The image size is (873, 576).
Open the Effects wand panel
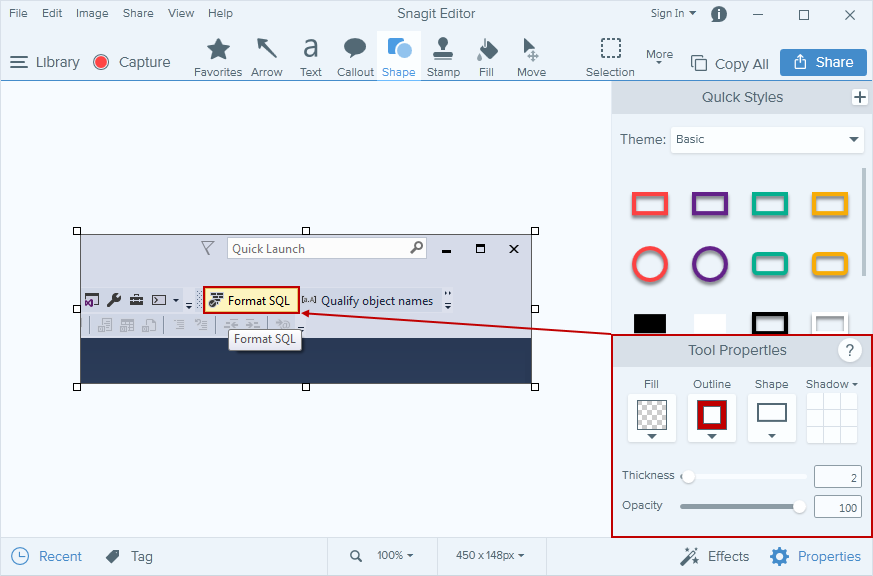pos(714,556)
